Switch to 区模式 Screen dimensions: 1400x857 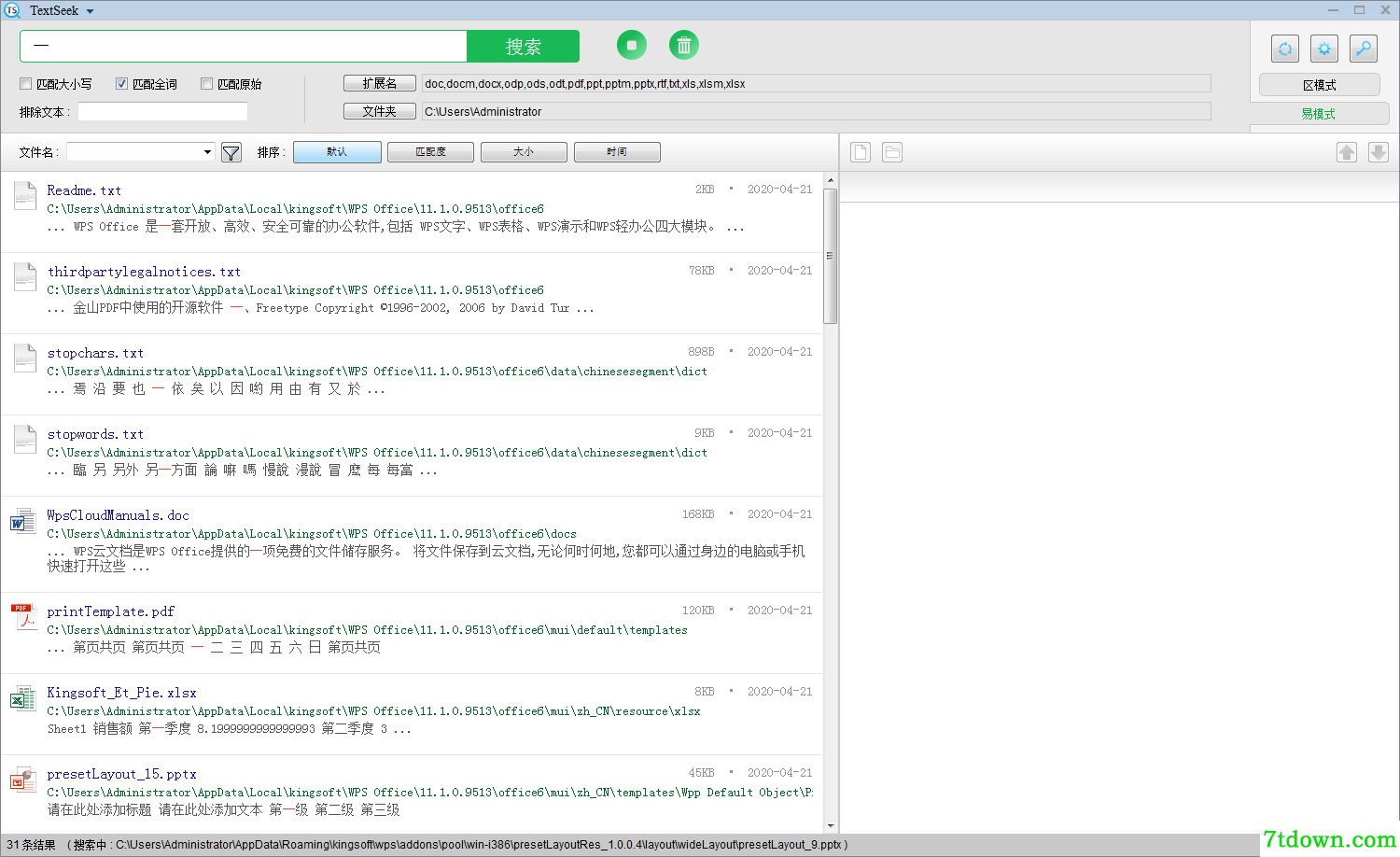coord(1320,85)
